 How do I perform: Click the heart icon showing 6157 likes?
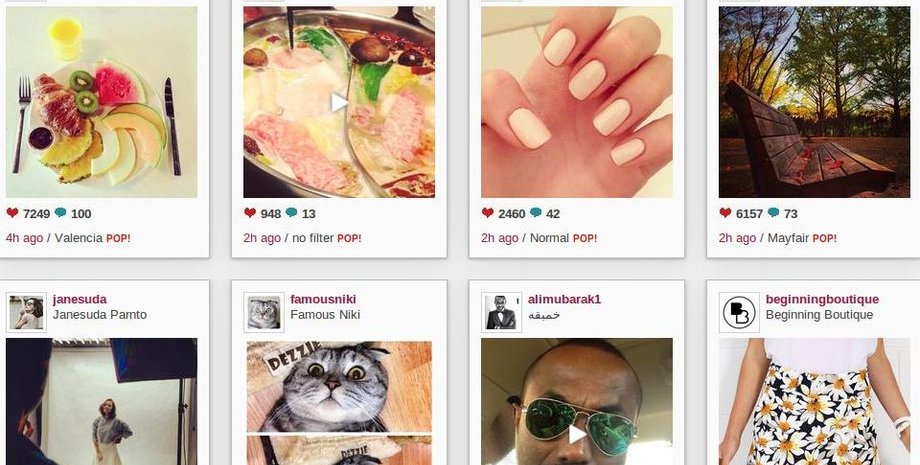coord(725,213)
